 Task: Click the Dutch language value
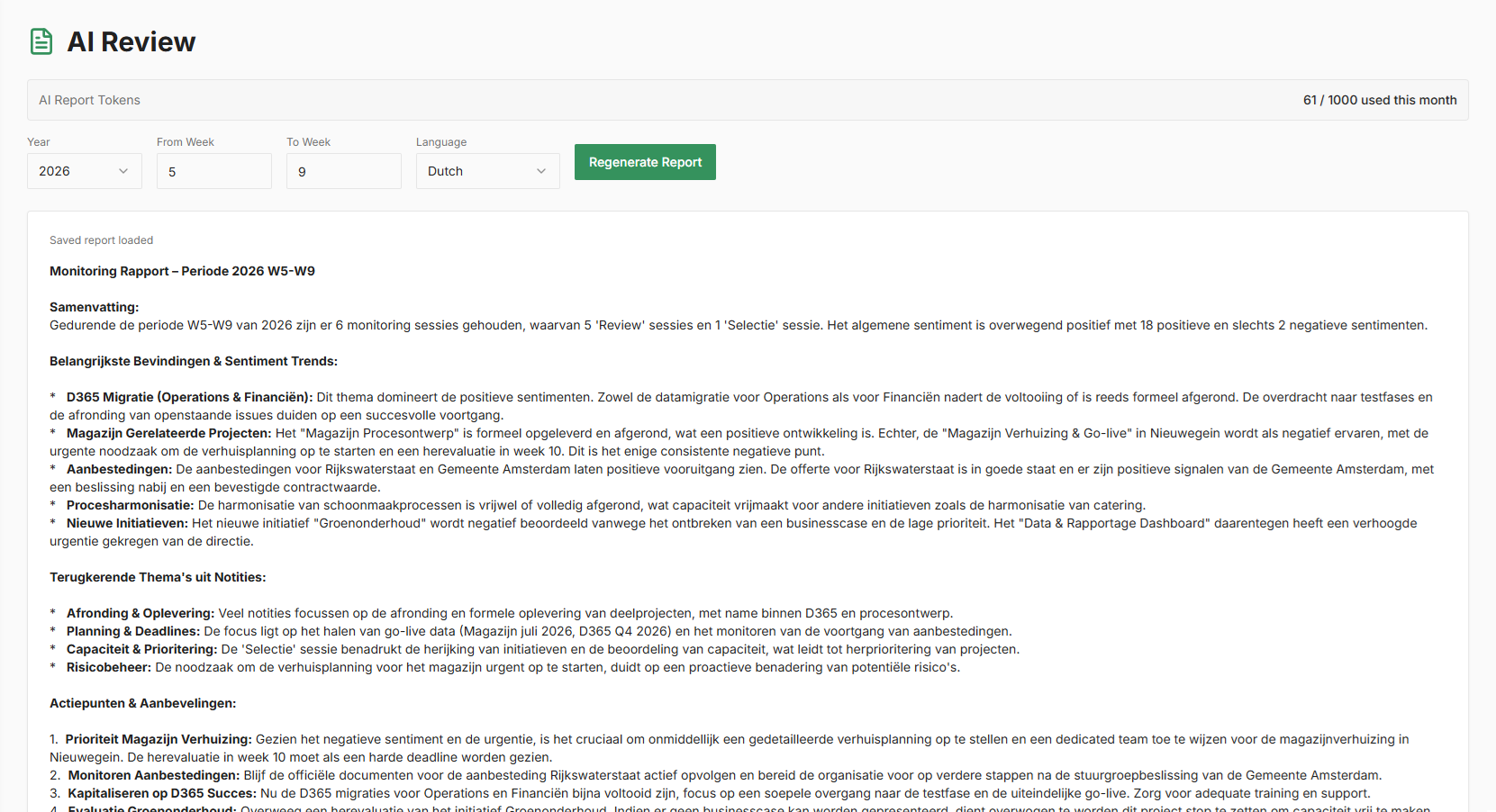446,171
